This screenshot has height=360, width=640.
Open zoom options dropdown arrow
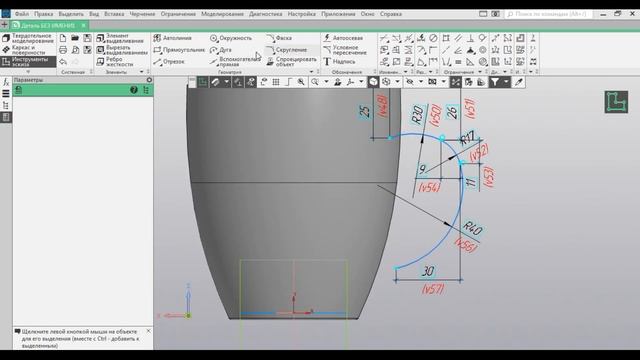[326, 82]
